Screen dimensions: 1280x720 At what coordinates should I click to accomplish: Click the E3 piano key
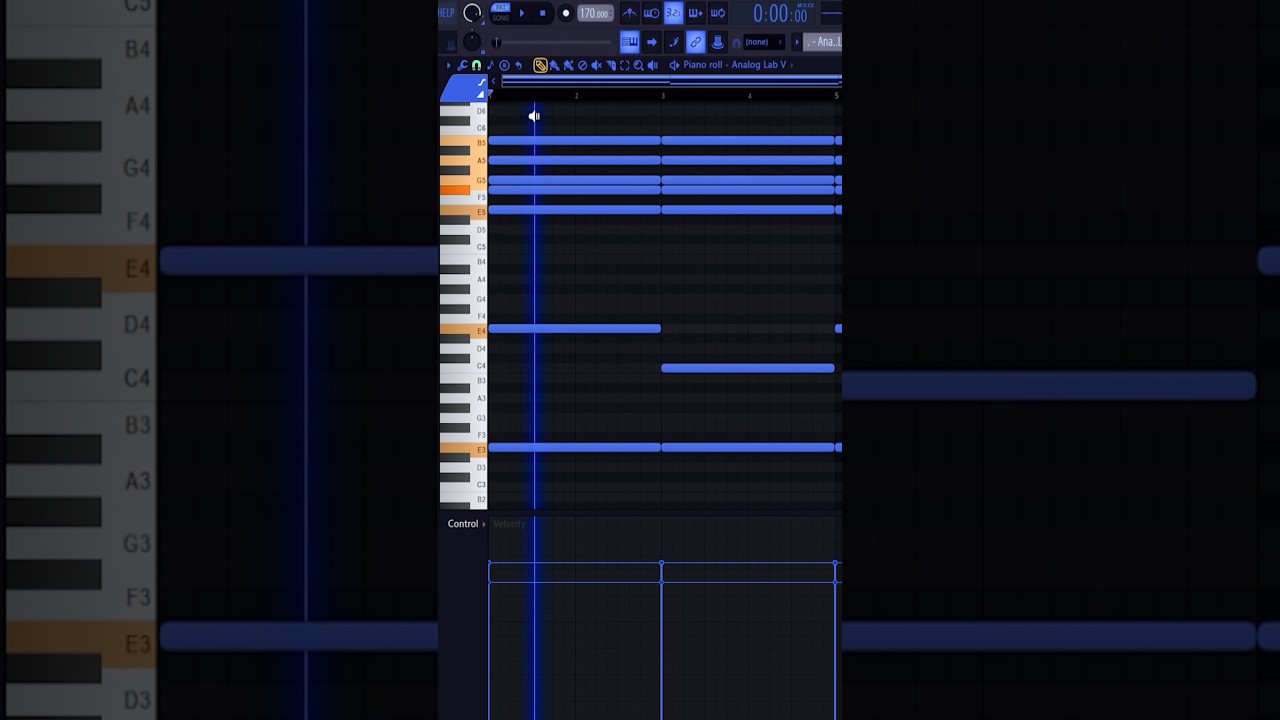pos(463,449)
